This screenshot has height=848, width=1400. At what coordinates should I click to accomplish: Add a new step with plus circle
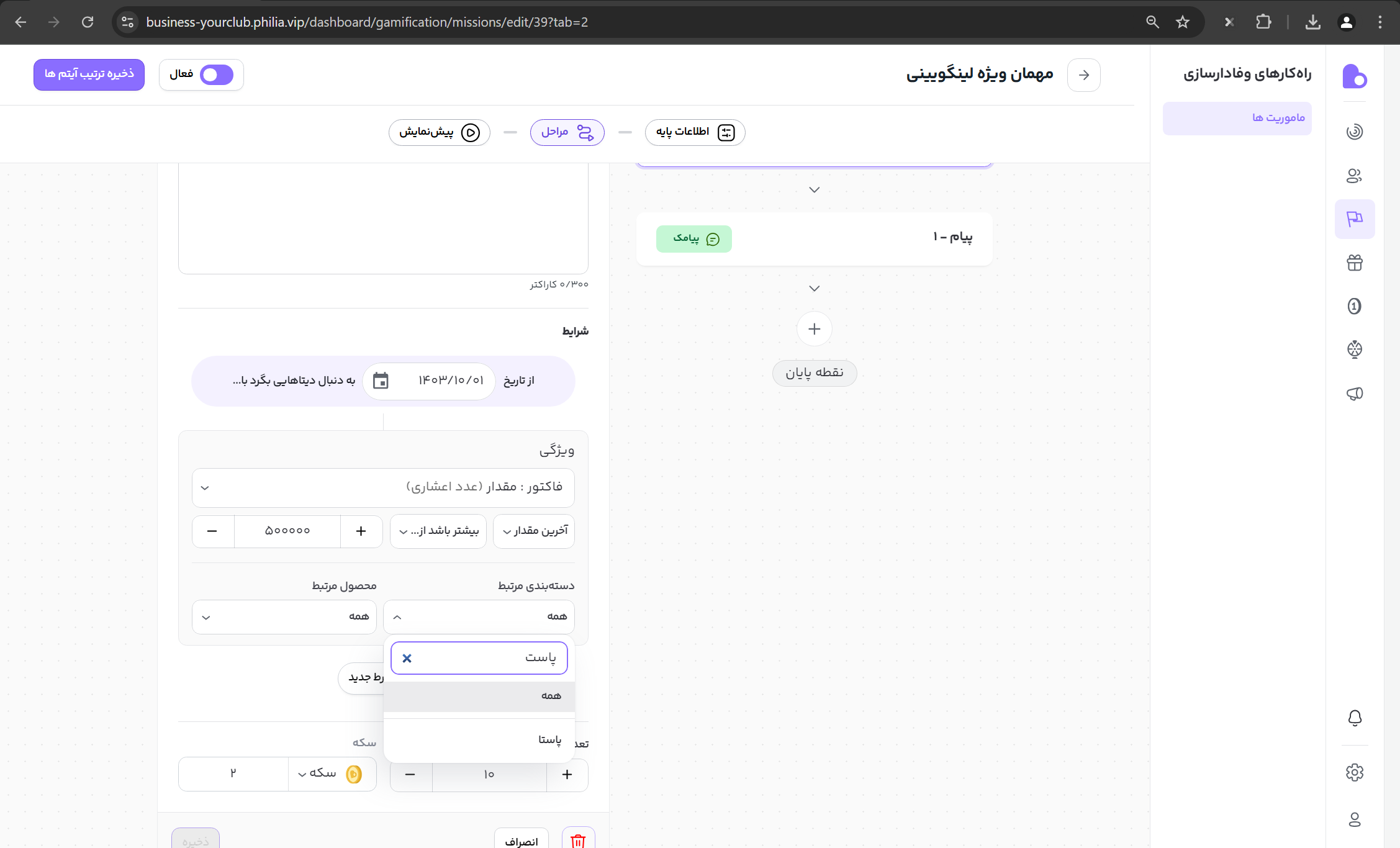(814, 329)
